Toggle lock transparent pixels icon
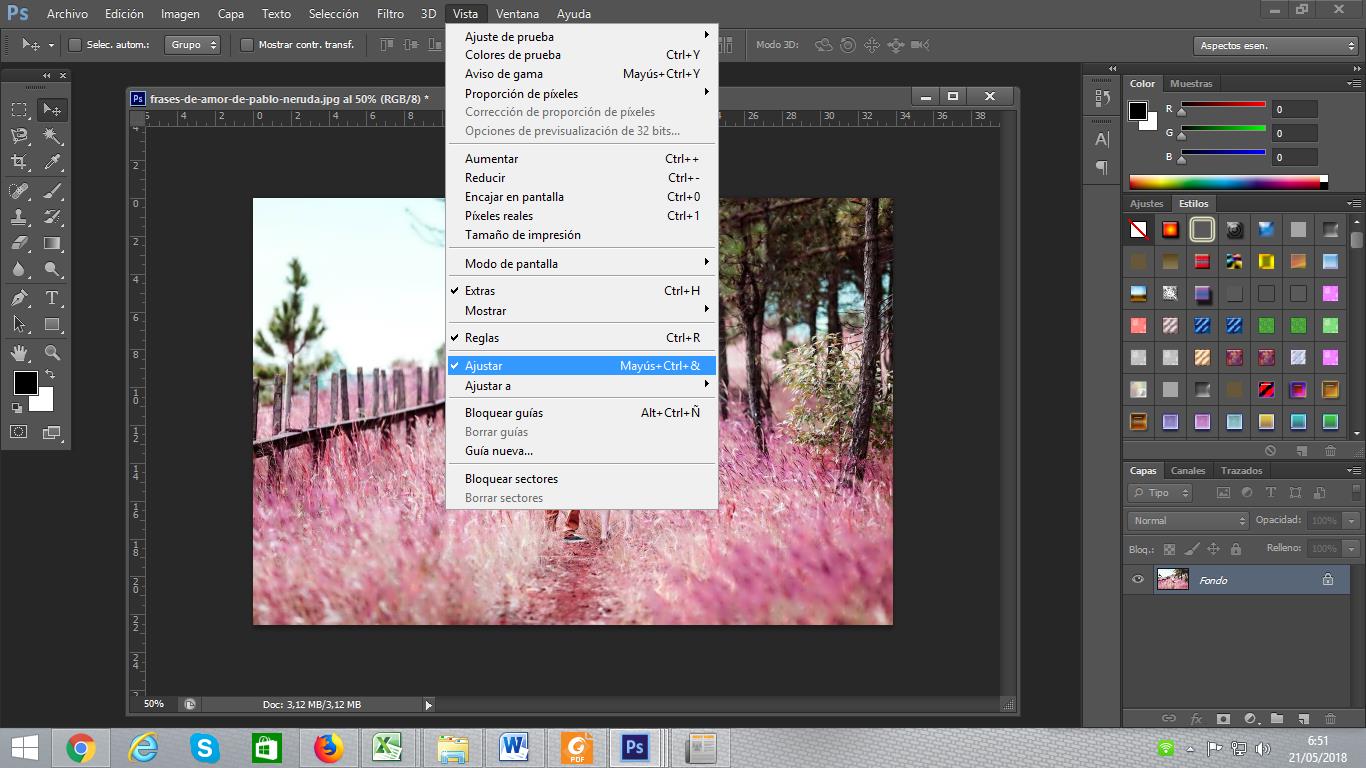 point(1169,549)
